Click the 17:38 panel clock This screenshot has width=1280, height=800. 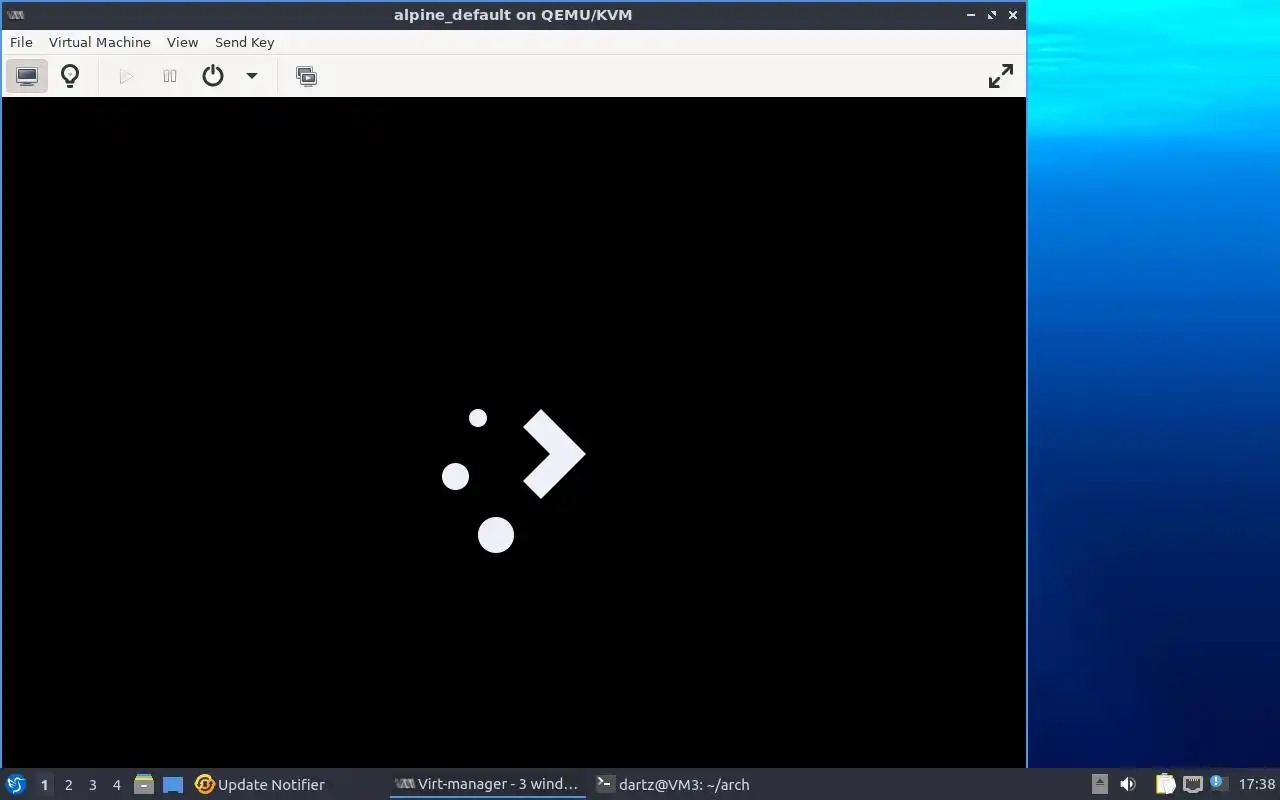[1256, 785]
